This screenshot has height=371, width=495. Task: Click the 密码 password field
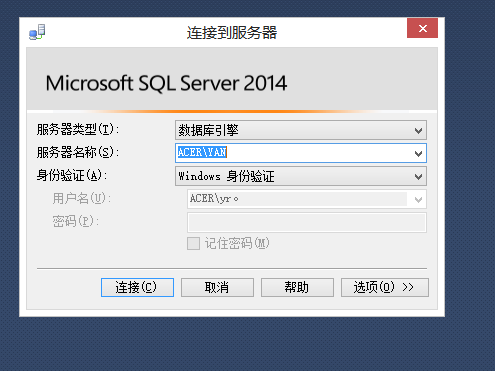click(307, 222)
